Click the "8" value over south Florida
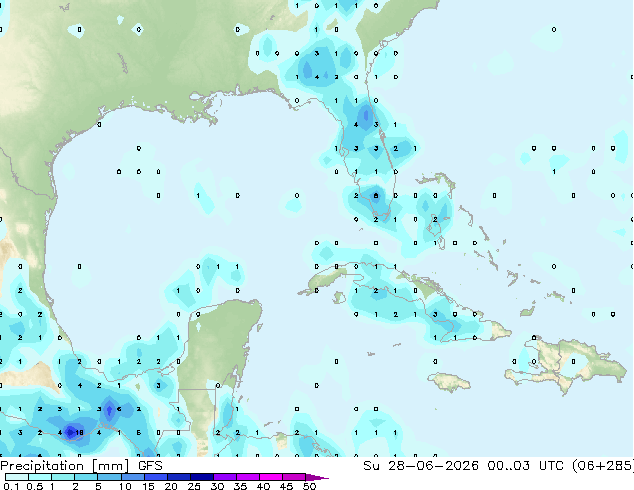634x490 pixels. pos(376,196)
